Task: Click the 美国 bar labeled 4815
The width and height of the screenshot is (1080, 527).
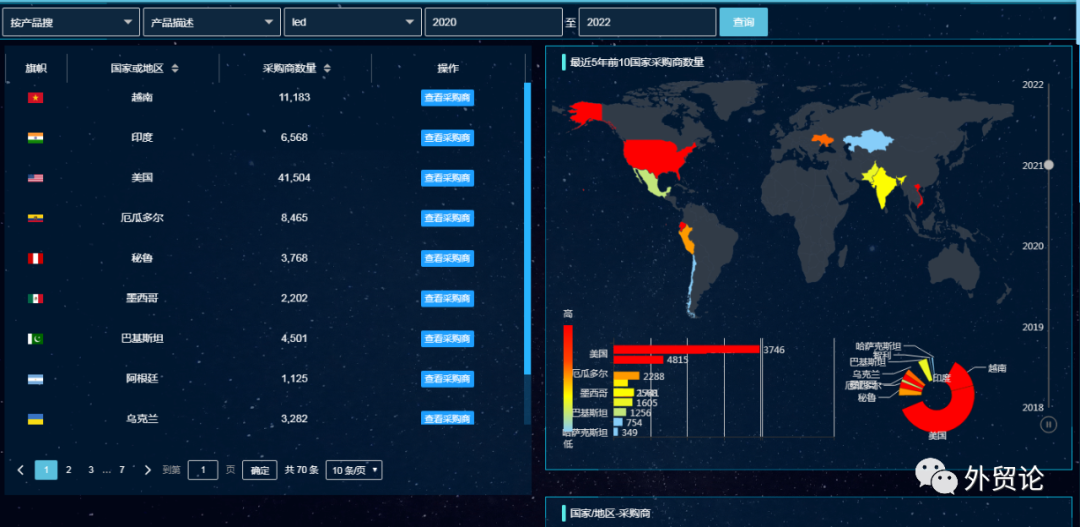Action: pyautogui.click(x=638, y=360)
